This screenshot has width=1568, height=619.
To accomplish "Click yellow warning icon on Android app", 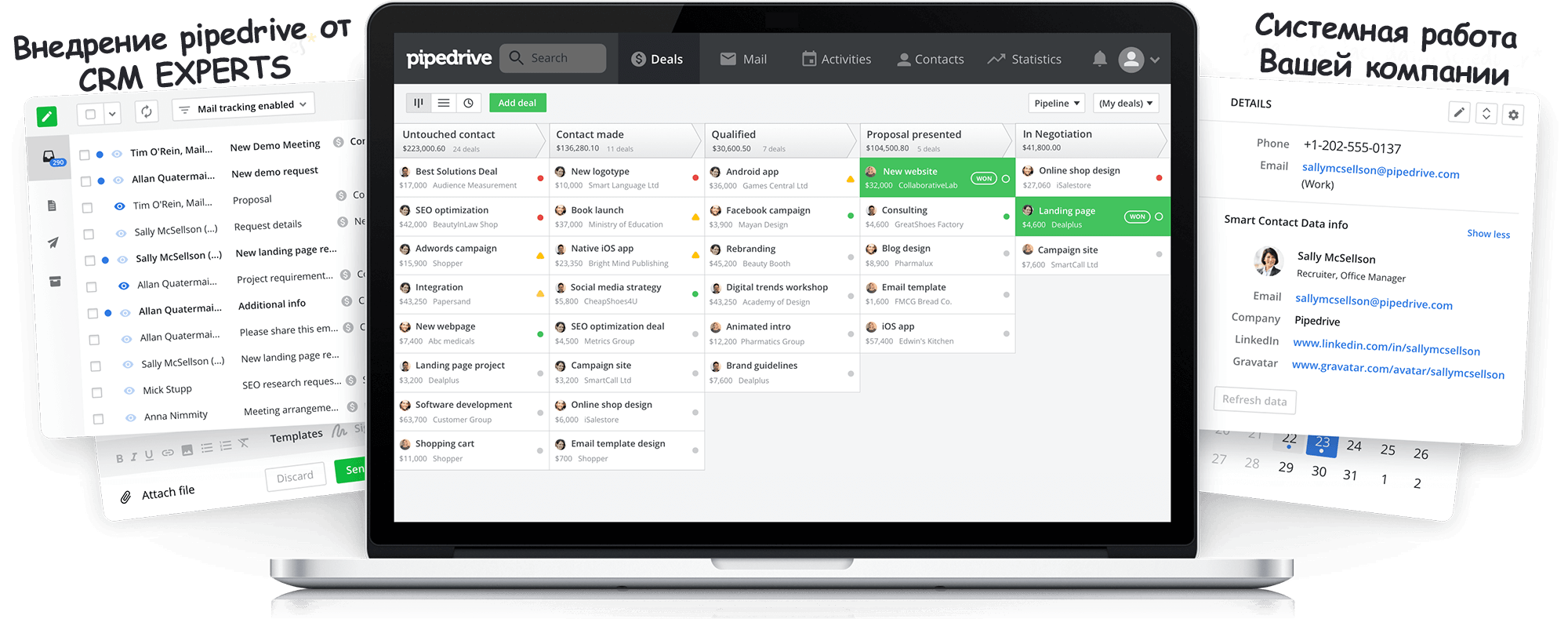I will 851,179.
